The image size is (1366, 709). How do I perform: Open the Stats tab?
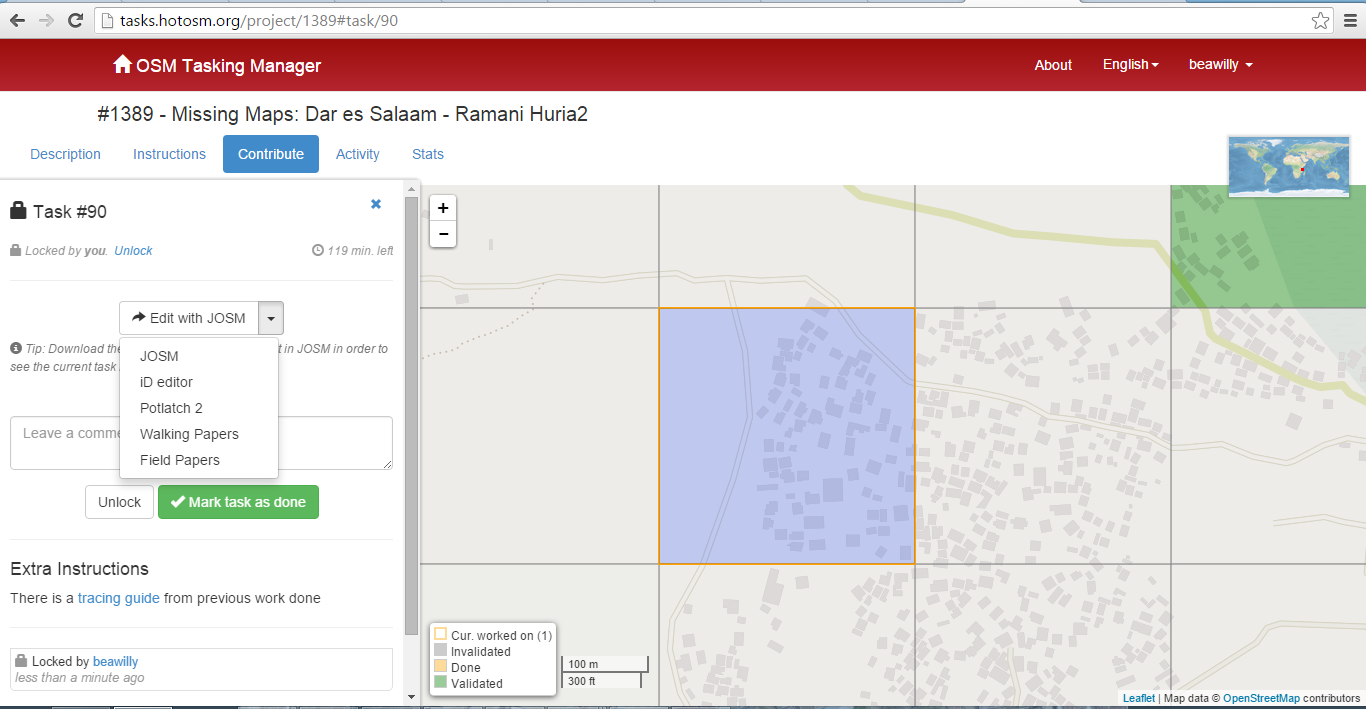(x=428, y=154)
